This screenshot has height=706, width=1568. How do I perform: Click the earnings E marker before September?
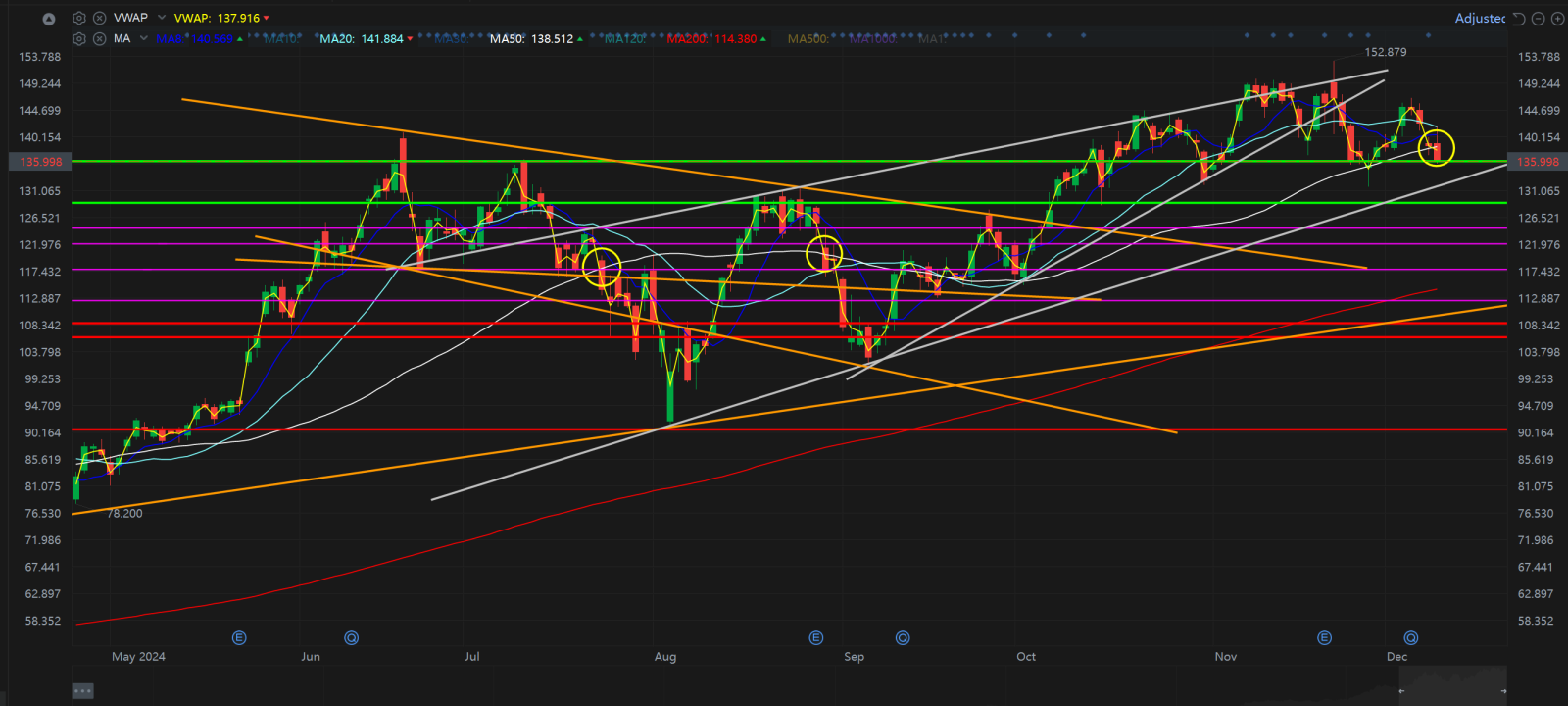[816, 638]
